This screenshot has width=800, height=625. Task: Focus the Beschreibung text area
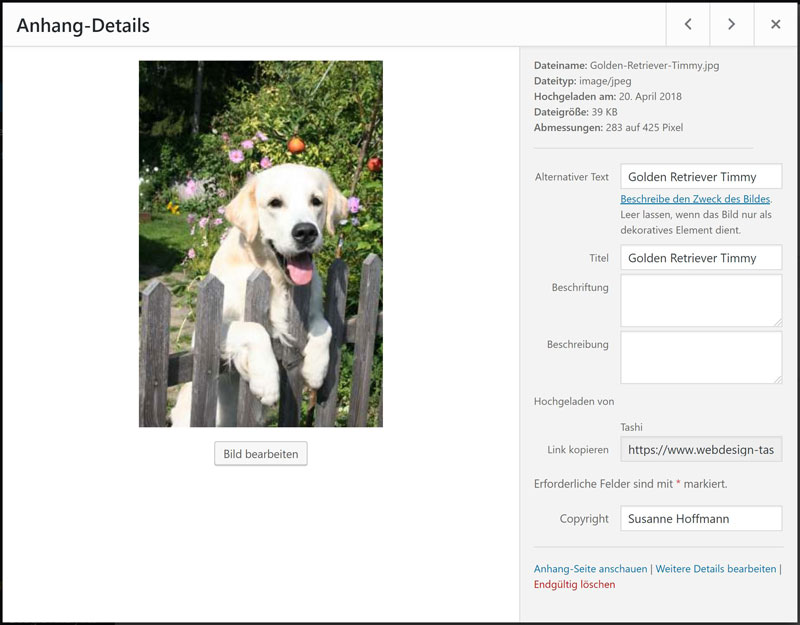tap(701, 357)
